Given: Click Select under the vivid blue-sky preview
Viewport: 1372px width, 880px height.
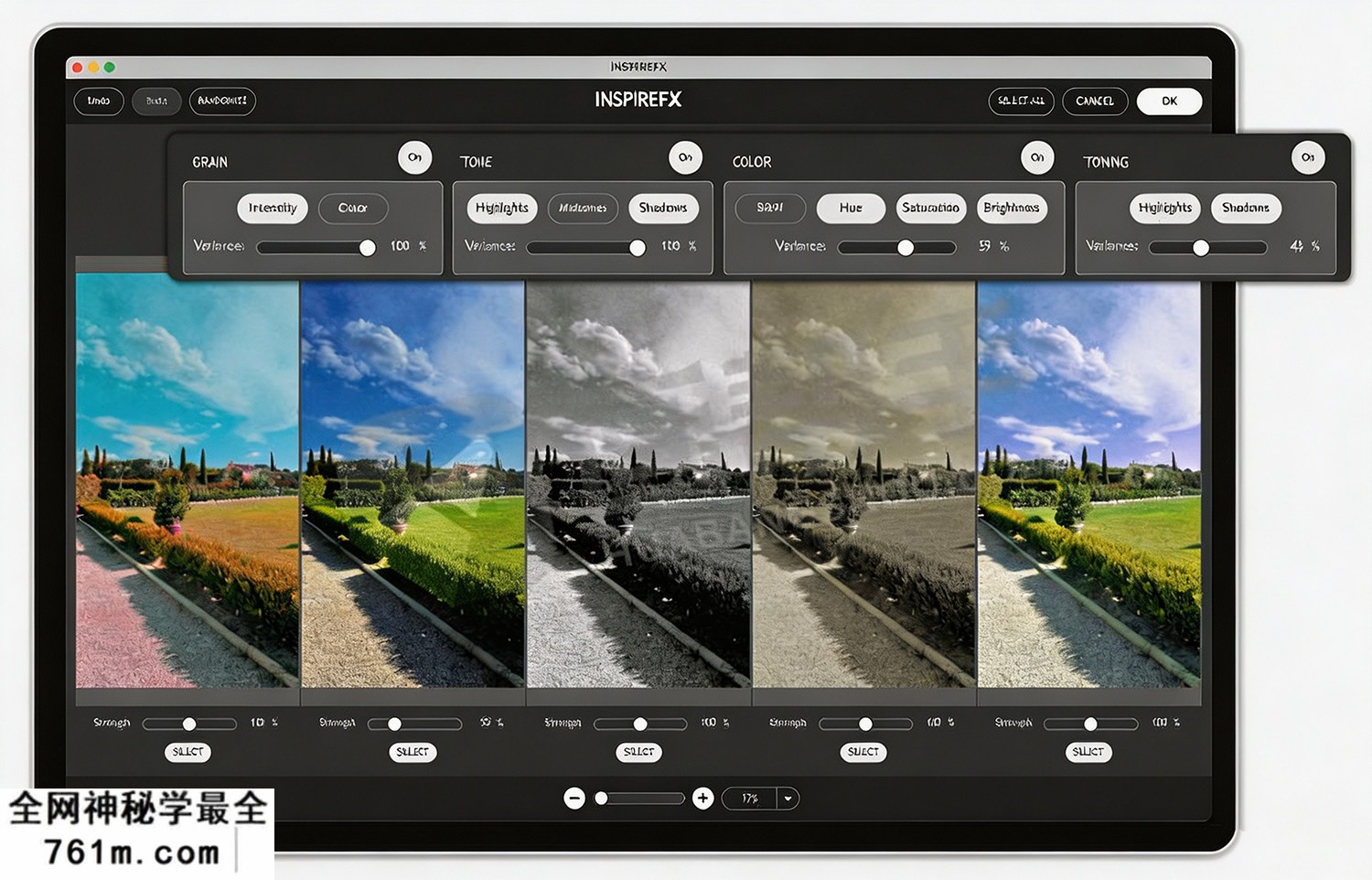Looking at the screenshot, I should [413, 752].
